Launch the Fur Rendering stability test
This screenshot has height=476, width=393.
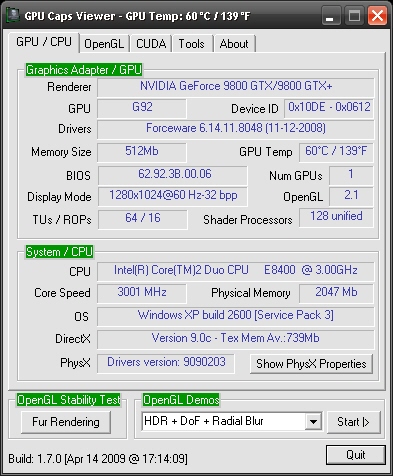[x=66, y=422]
